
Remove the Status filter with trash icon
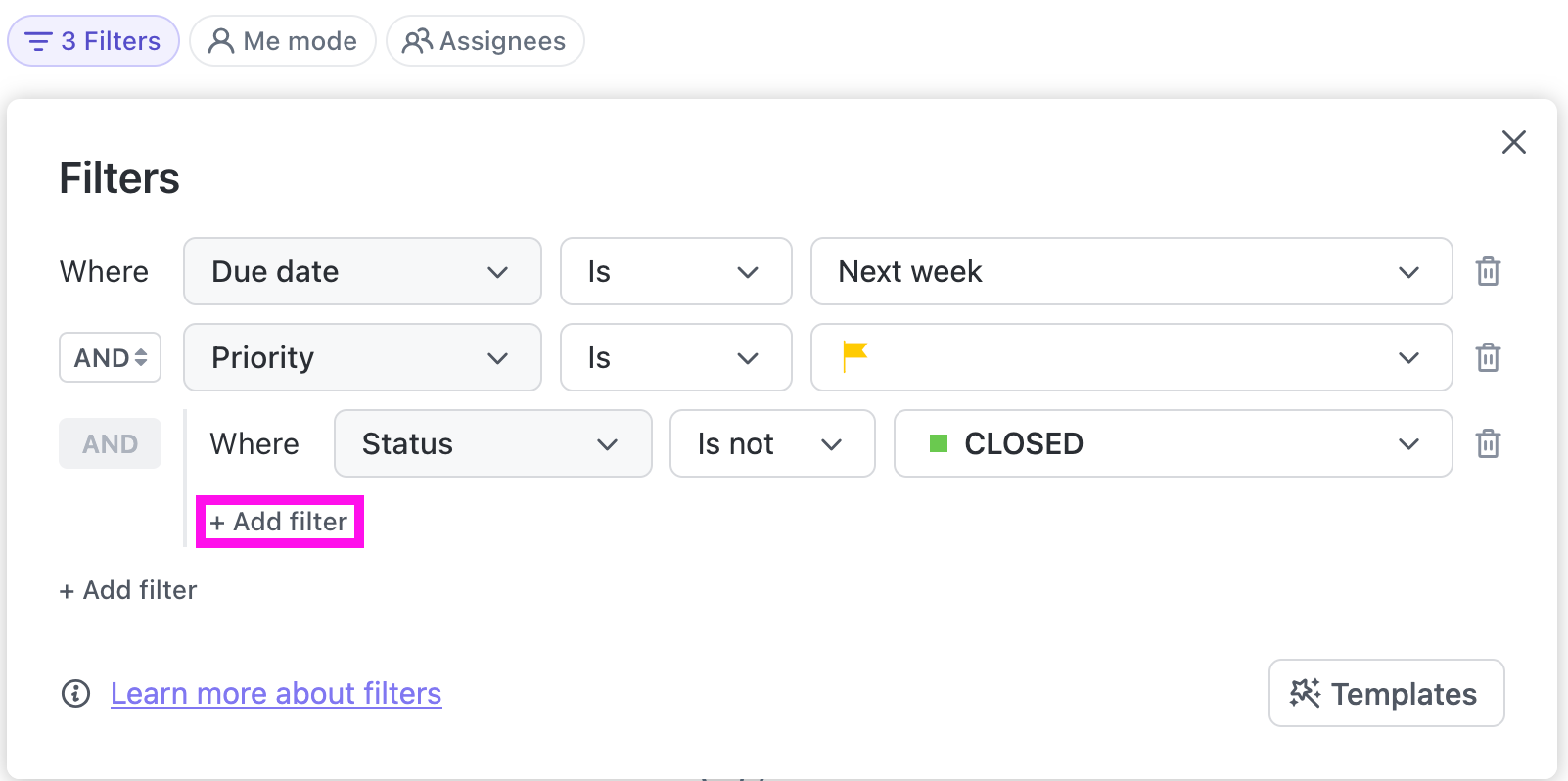(x=1488, y=443)
